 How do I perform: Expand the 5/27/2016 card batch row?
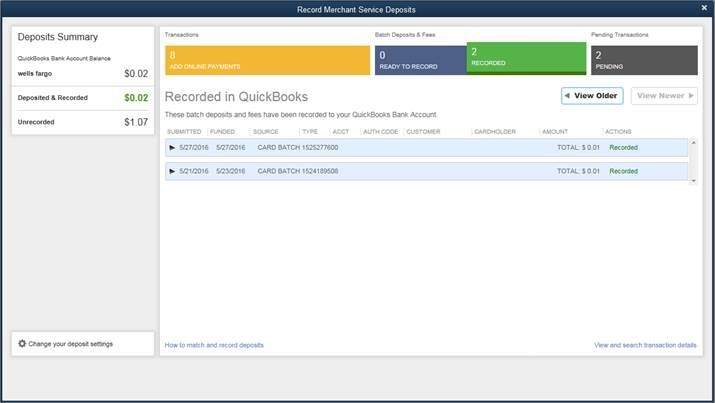172,148
